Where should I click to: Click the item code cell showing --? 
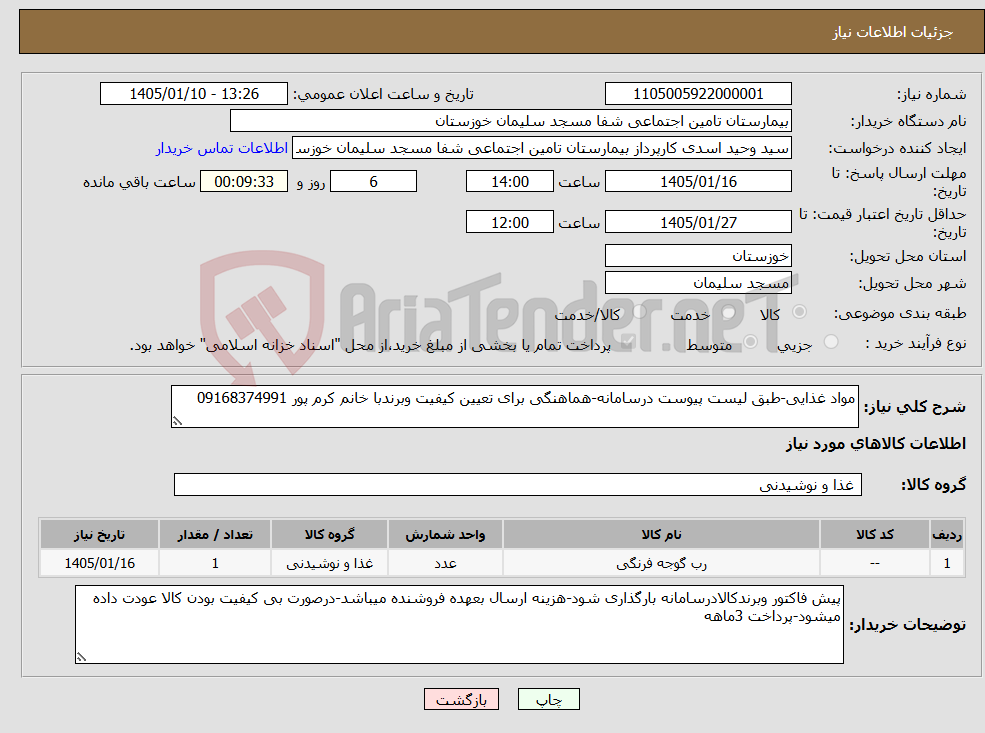(874, 563)
